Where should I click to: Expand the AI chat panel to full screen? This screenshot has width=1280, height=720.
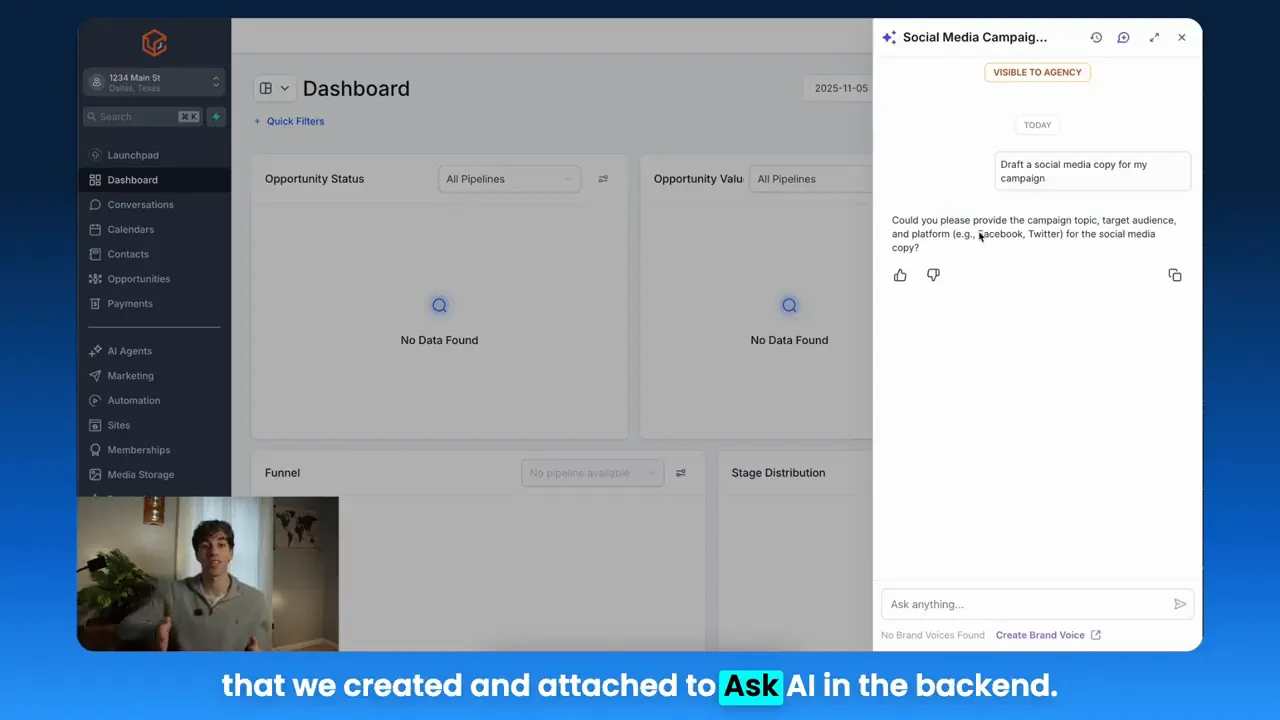point(1154,37)
